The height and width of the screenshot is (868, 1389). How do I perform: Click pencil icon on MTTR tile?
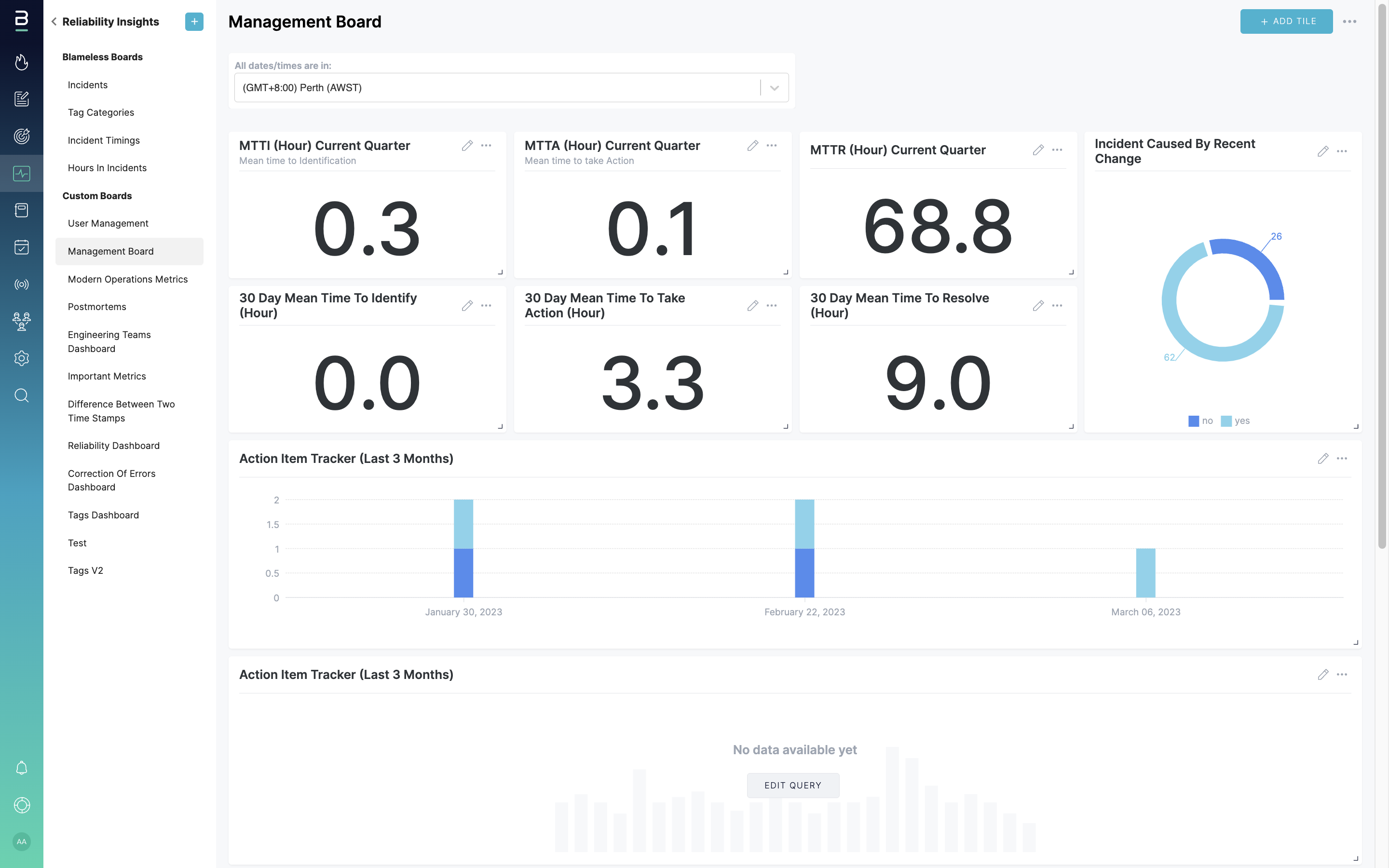1038,150
